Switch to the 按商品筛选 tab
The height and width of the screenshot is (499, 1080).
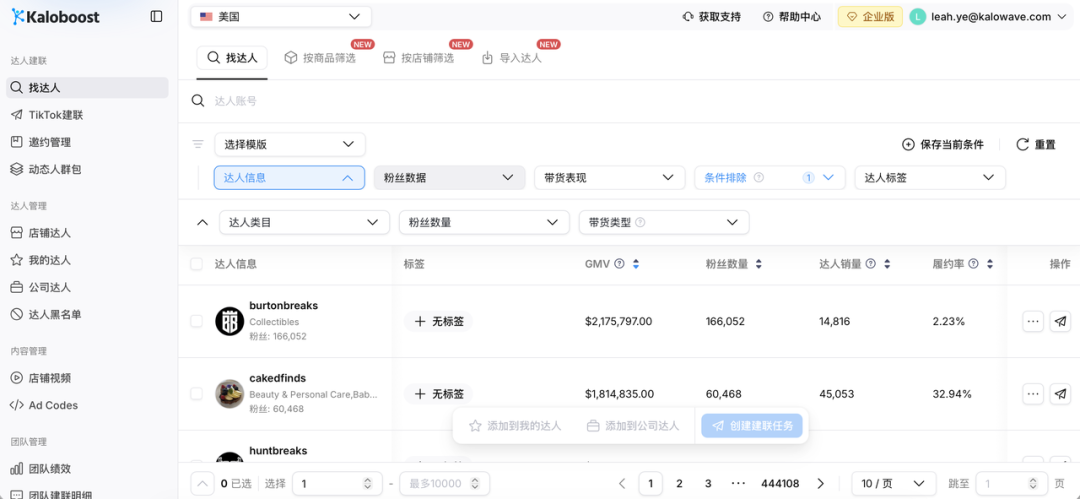(320, 58)
